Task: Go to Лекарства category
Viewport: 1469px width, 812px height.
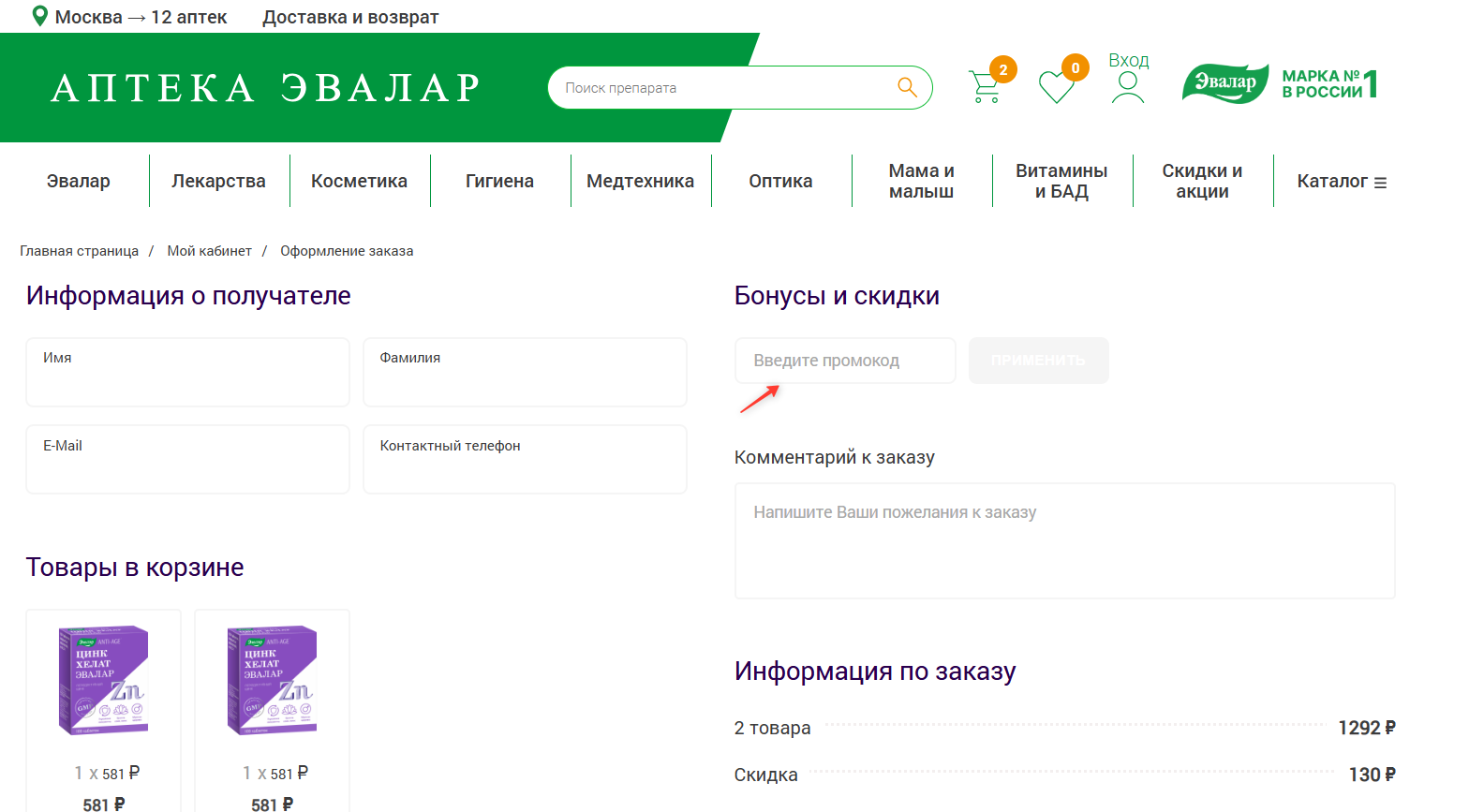Action: point(218,181)
